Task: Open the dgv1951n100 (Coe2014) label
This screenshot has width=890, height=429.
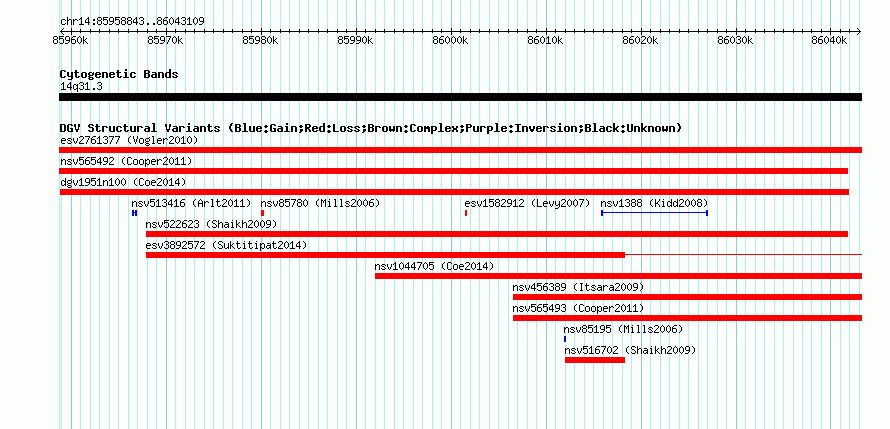Action: pos(123,182)
